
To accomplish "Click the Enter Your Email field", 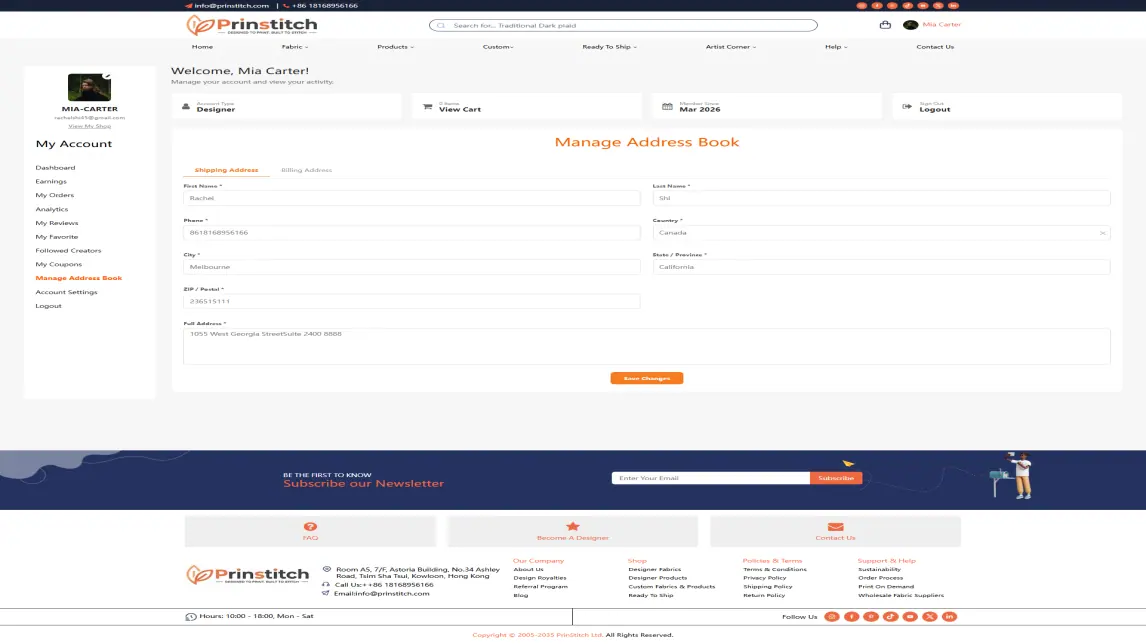I will pyautogui.click(x=710, y=478).
